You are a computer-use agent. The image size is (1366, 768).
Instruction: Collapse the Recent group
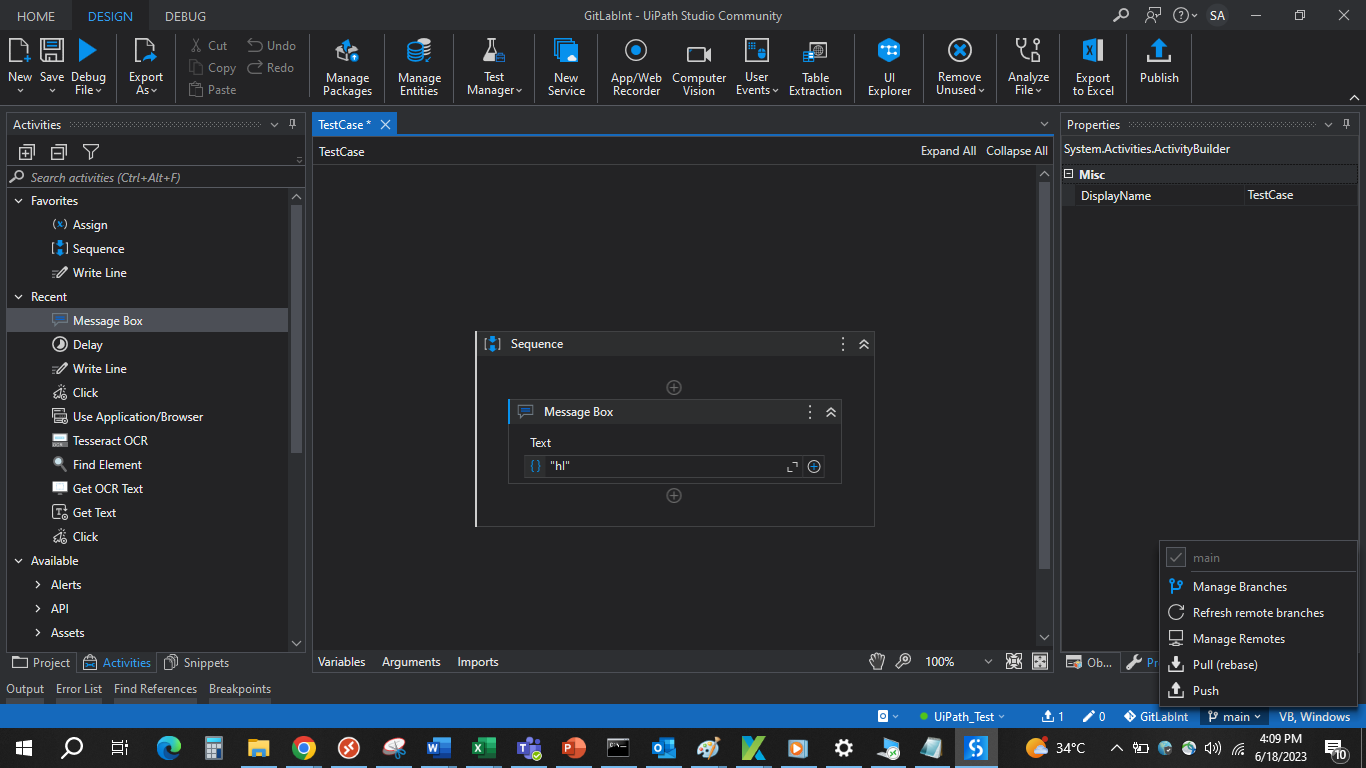click(x=19, y=297)
